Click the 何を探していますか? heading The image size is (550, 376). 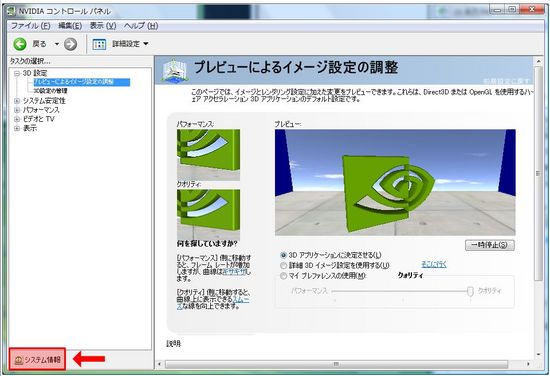[x=207, y=243]
